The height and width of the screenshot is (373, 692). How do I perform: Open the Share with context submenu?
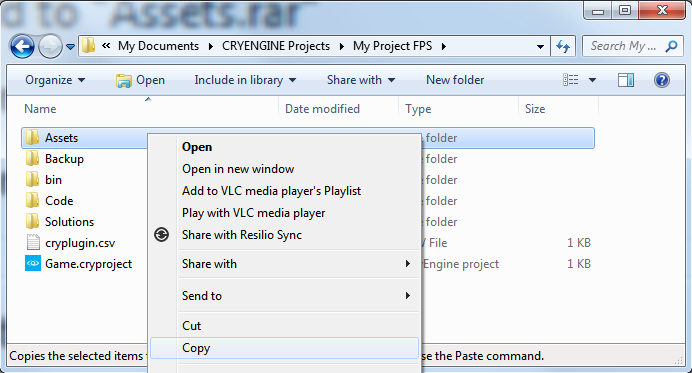(285, 264)
